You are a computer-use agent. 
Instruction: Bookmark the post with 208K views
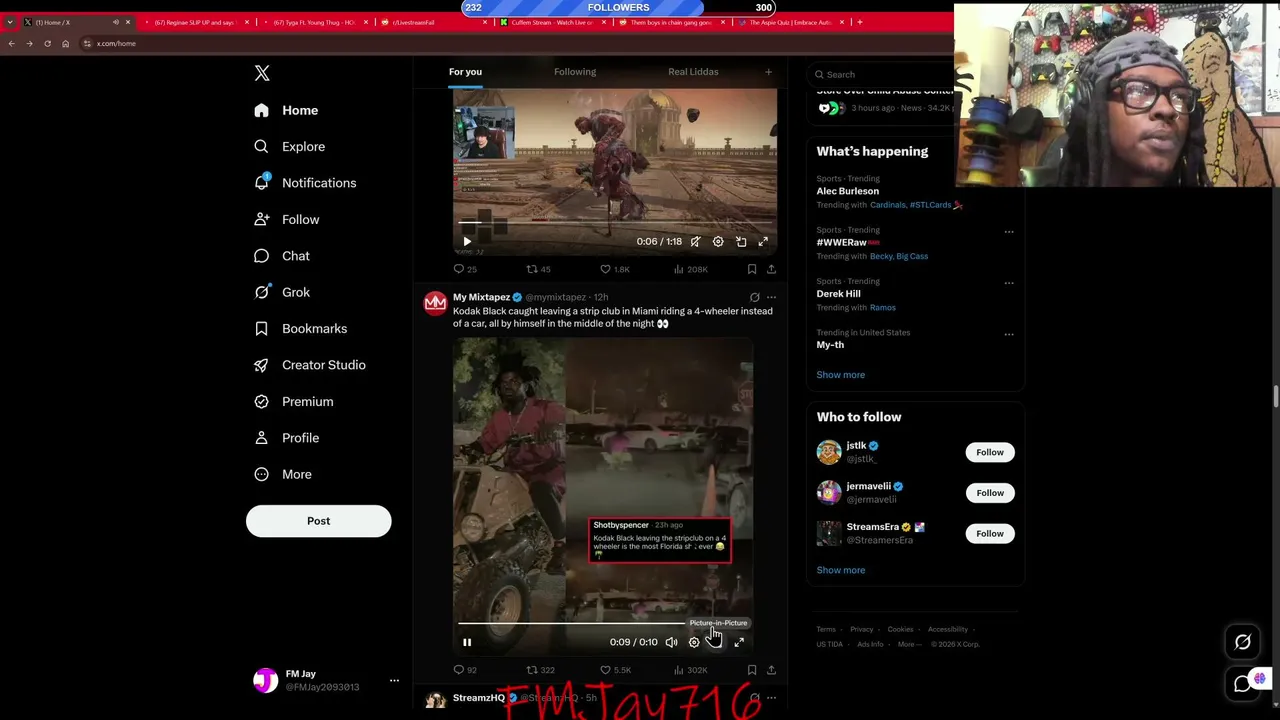point(752,269)
